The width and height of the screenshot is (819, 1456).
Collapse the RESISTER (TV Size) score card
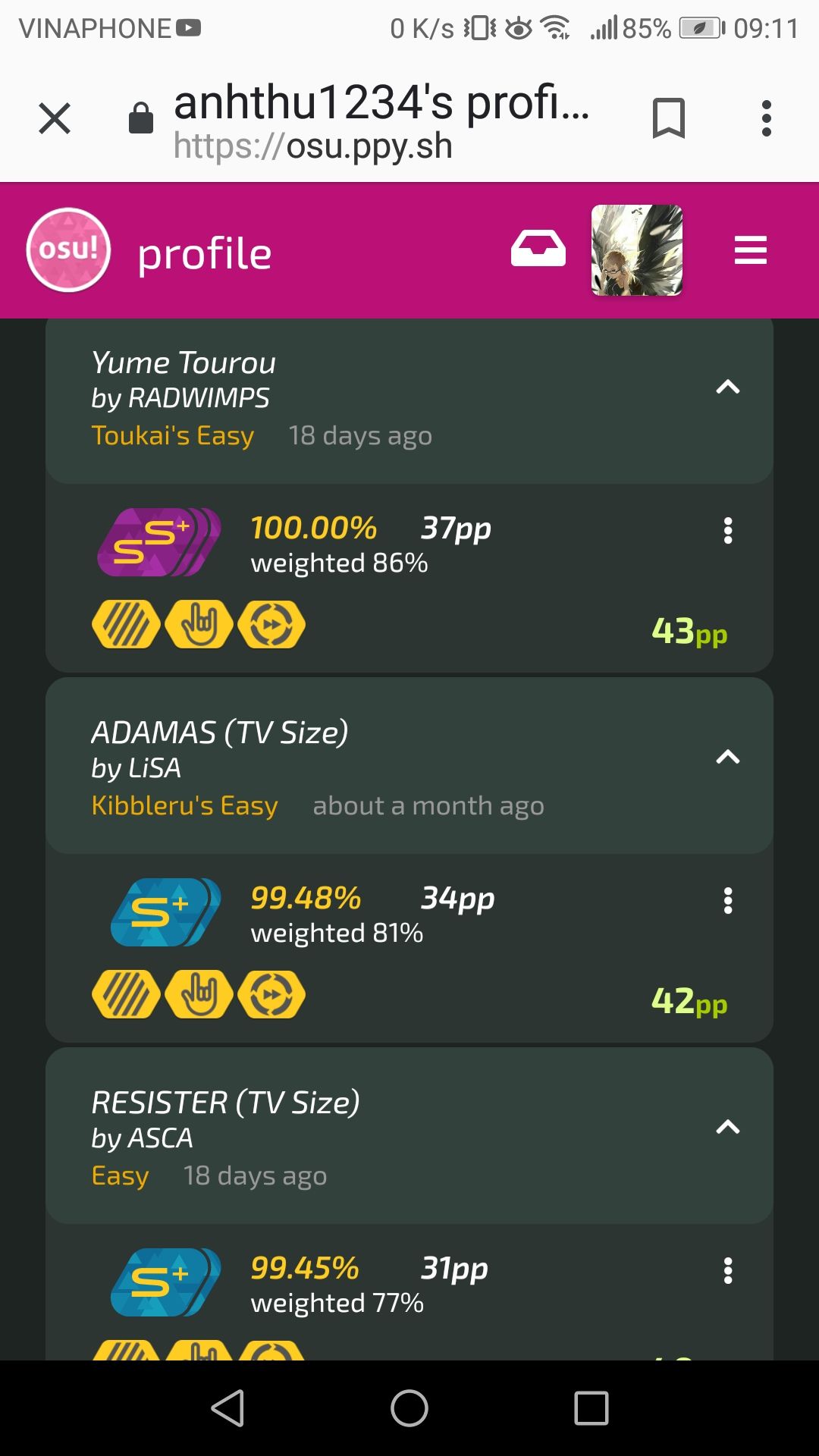point(727,1127)
